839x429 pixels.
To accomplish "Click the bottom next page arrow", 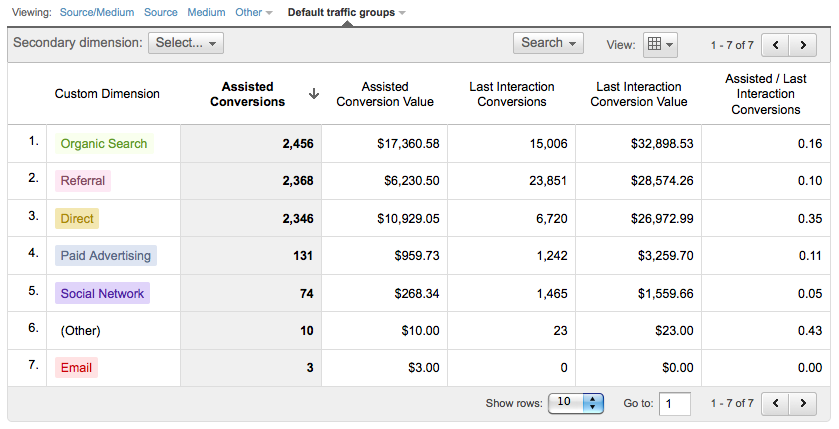I will tap(803, 403).
